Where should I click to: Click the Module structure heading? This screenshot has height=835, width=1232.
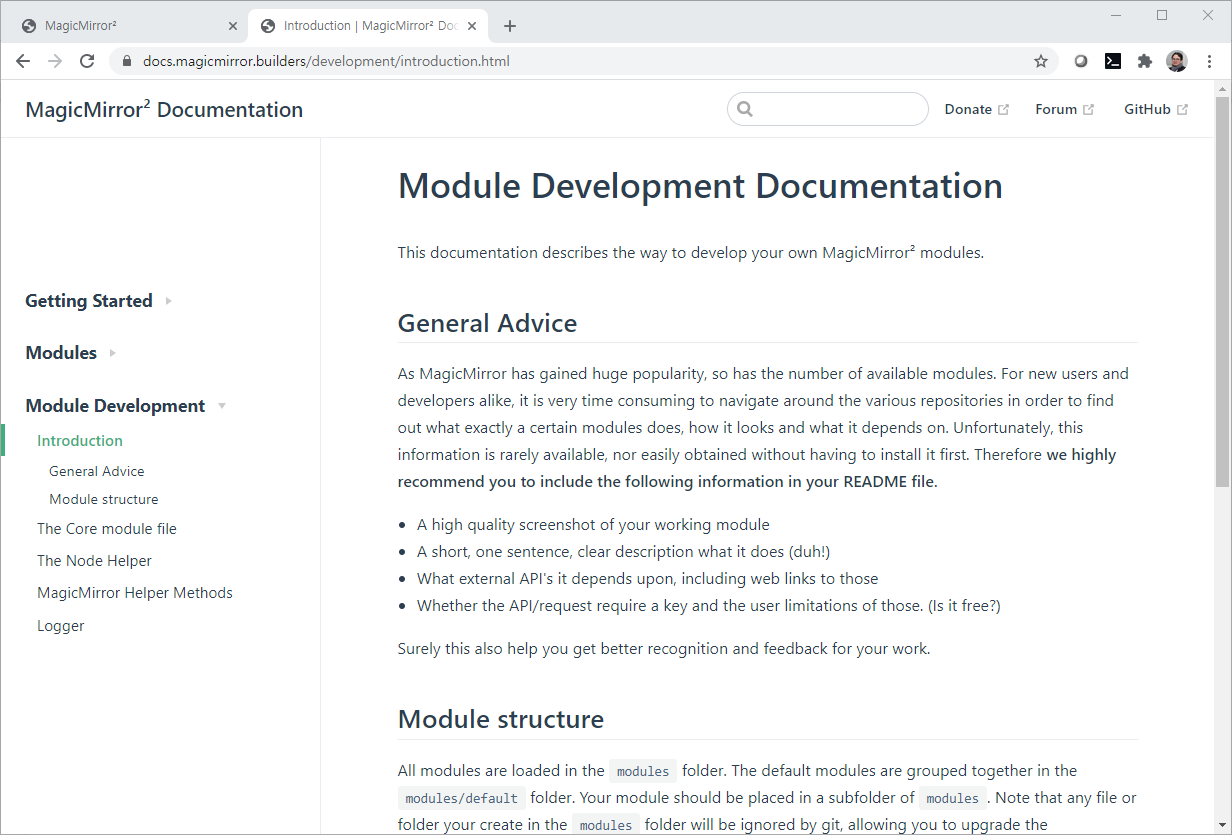[501, 719]
